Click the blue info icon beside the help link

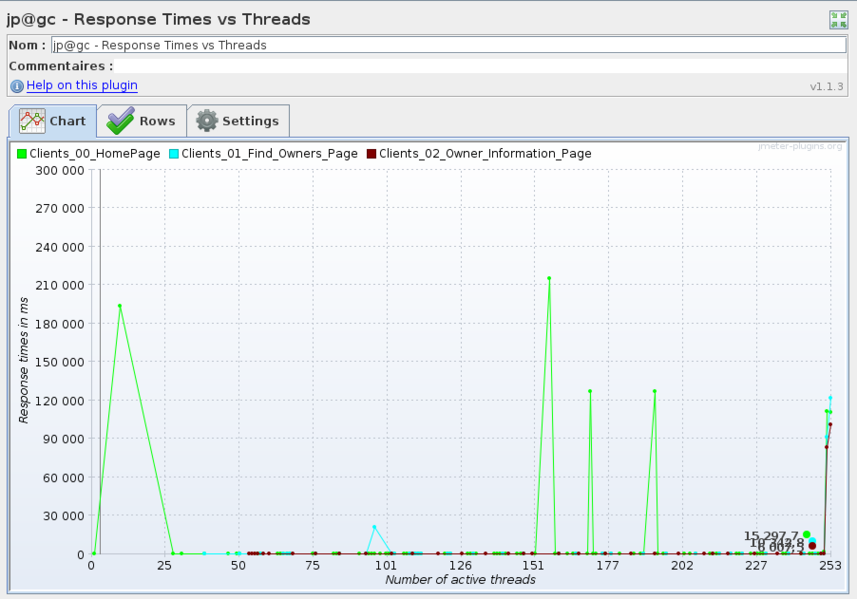[17, 86]
